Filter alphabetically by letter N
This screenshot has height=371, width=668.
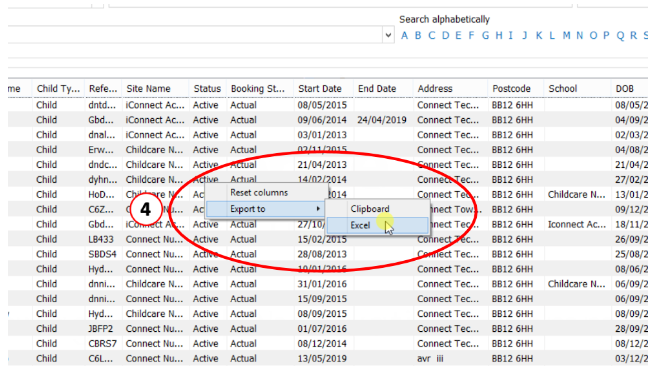pyautogui.click(x=579, y=35)
